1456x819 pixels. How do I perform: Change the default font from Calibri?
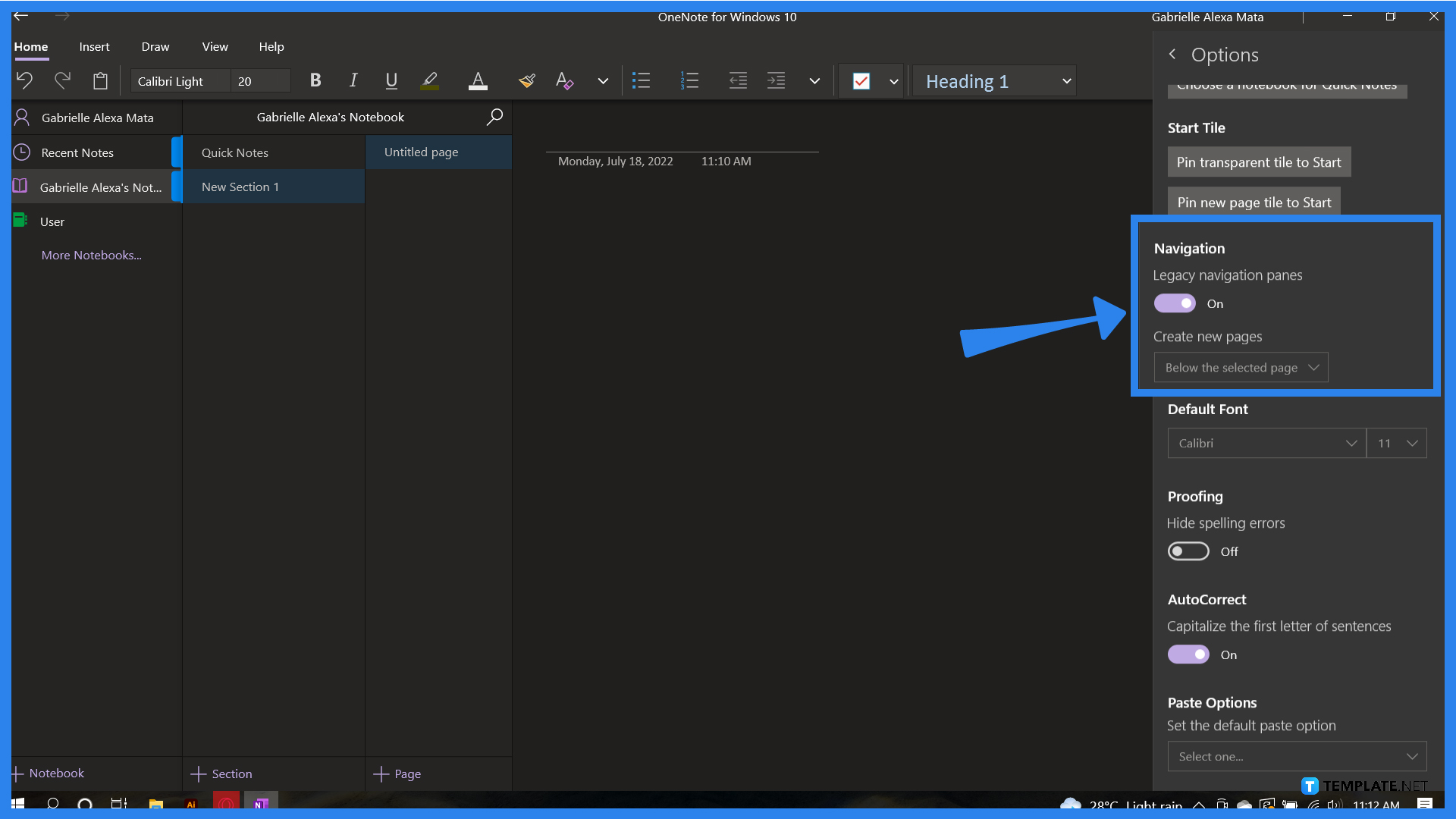1265,443
